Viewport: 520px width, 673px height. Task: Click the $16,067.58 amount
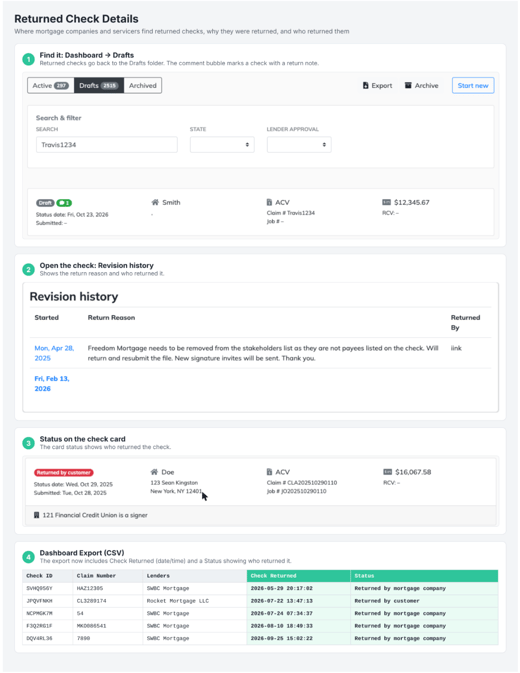coord(413,472)
